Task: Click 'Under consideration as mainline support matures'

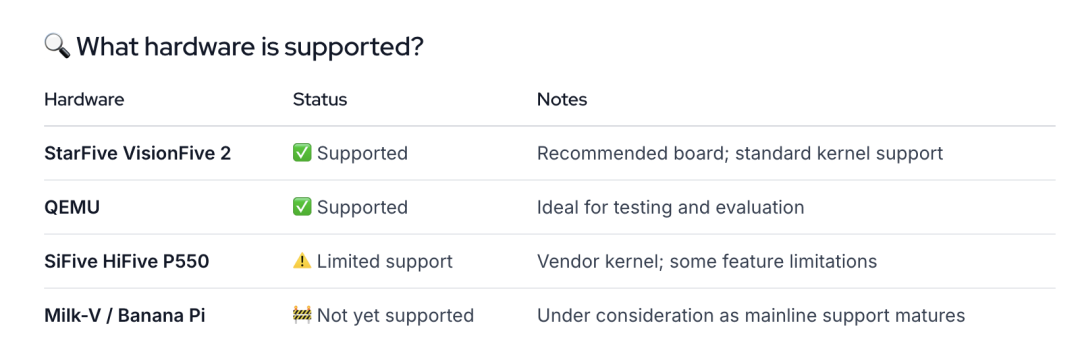Action: click(751, 316)
